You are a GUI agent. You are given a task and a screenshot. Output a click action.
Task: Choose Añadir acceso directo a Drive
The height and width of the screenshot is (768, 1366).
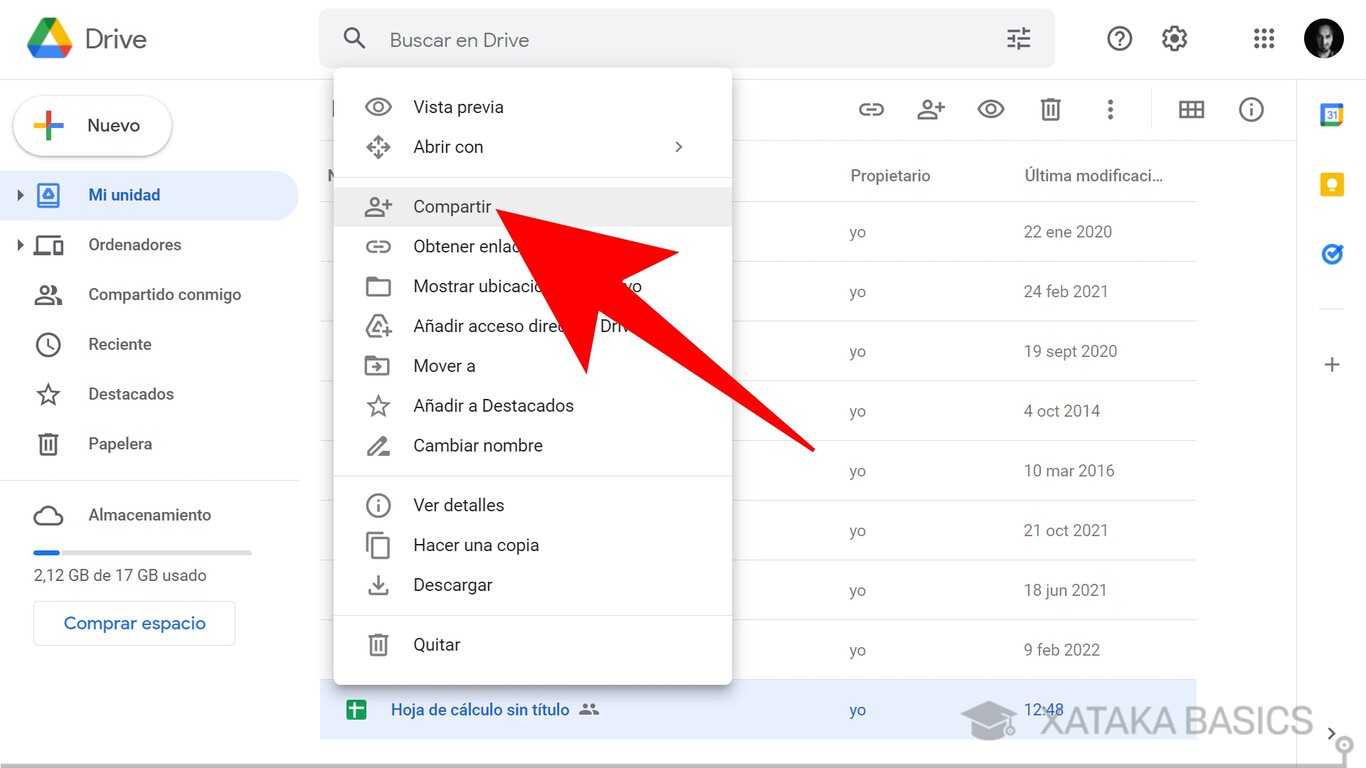point(532,326)
